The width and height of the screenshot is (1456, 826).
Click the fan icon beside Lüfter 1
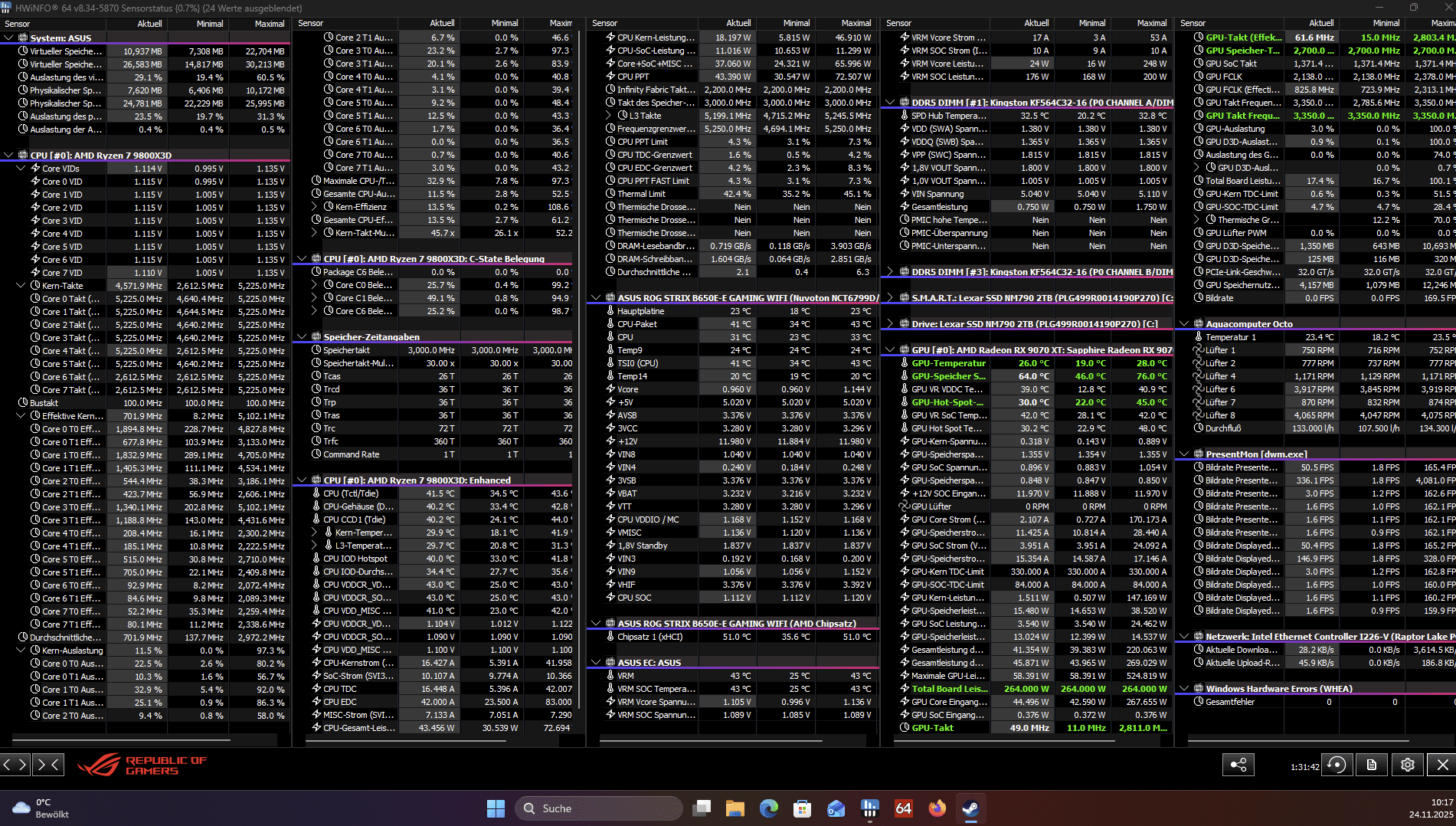tap(1199, 350)
